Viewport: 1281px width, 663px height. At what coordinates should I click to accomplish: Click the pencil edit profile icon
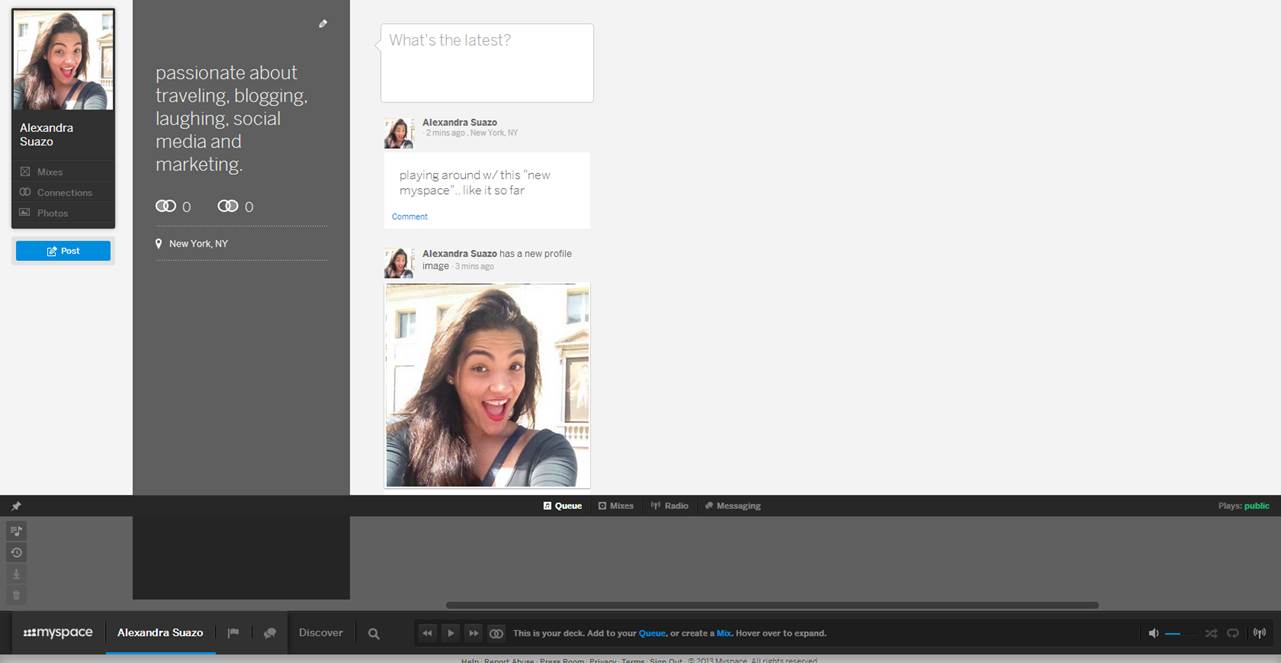coord(323,24)
